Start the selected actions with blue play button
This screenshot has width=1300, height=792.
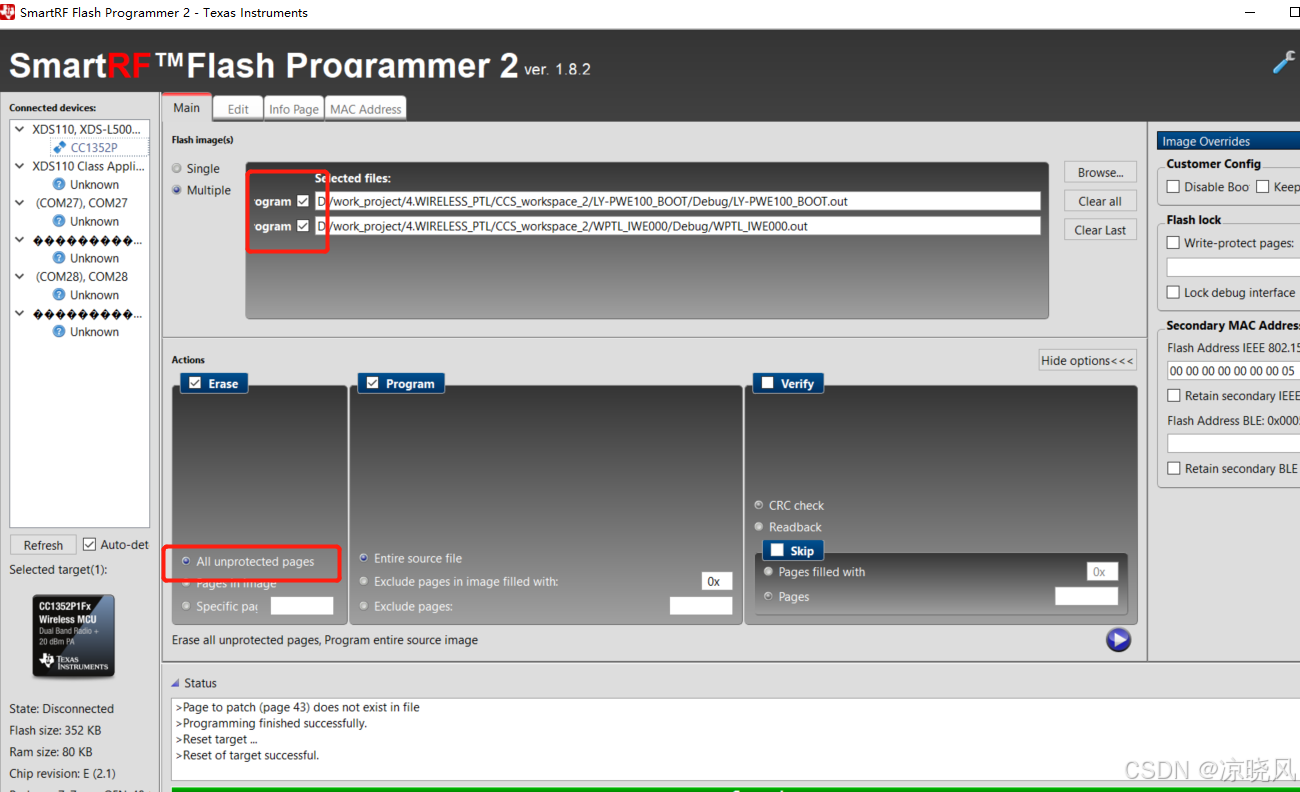pyautogui.click(x=1118, y=640)
